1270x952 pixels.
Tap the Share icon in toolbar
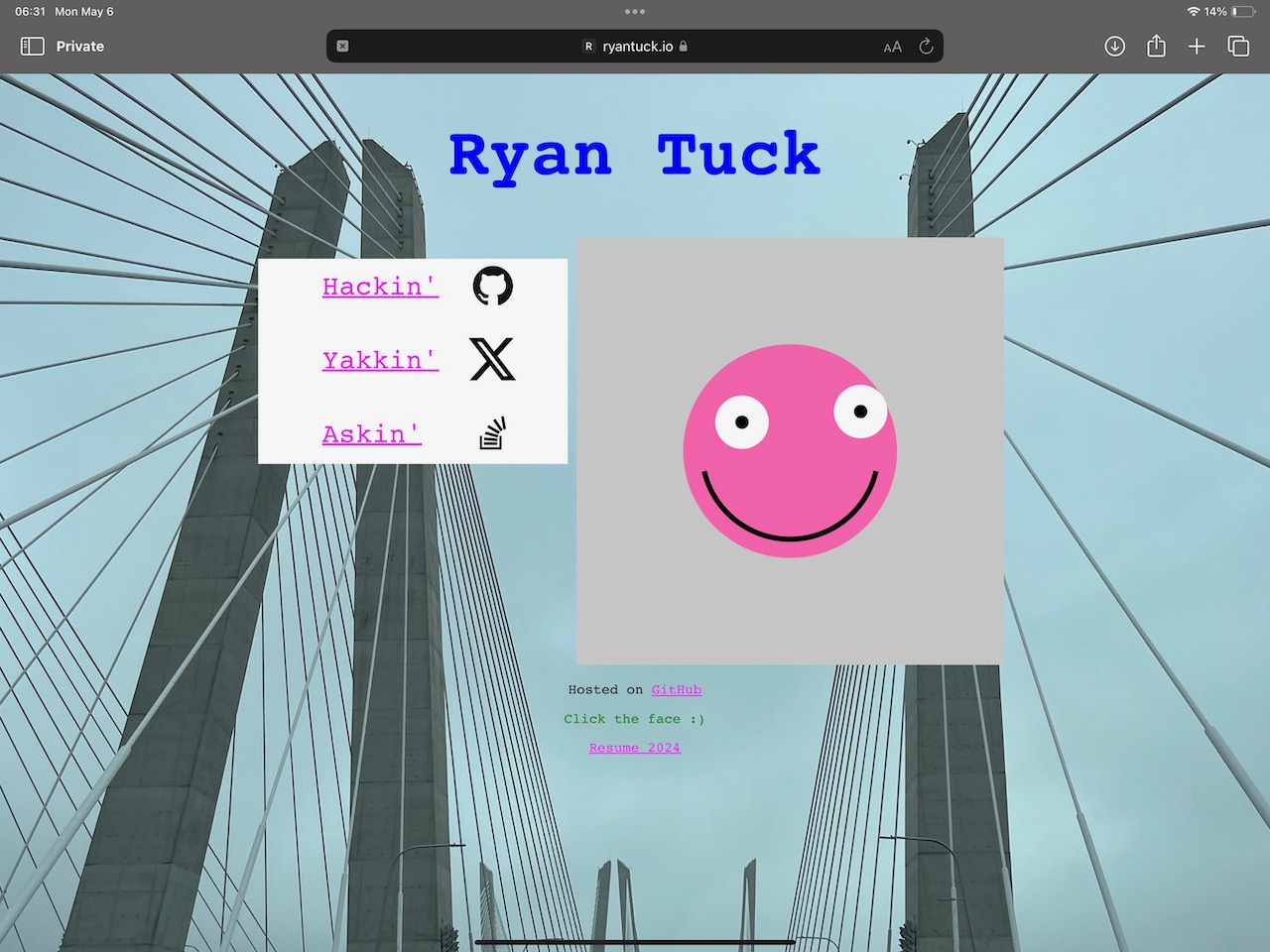[1156, 47]
